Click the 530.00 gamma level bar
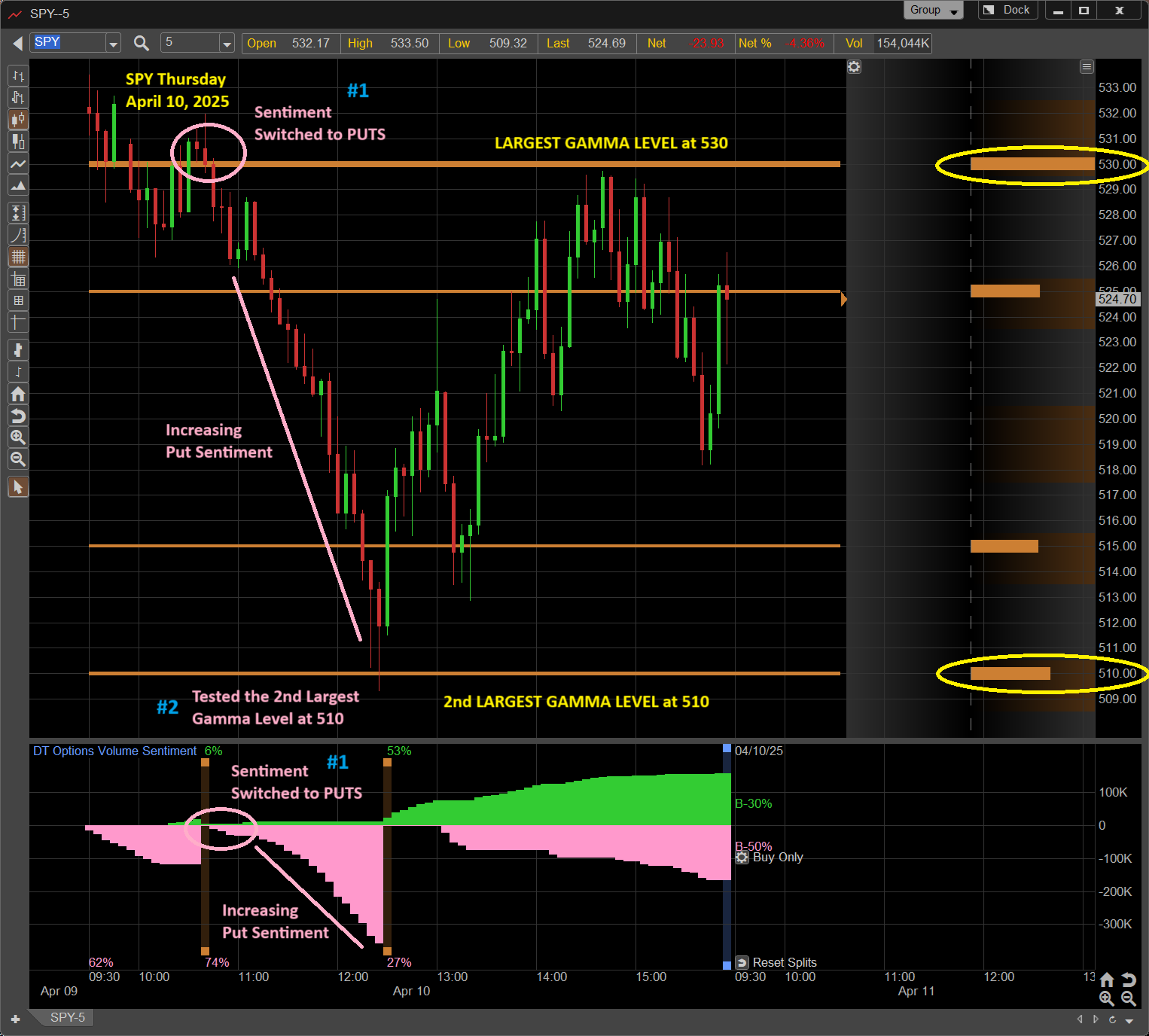The image size is (1149, 1036). tap(1032, 164)
